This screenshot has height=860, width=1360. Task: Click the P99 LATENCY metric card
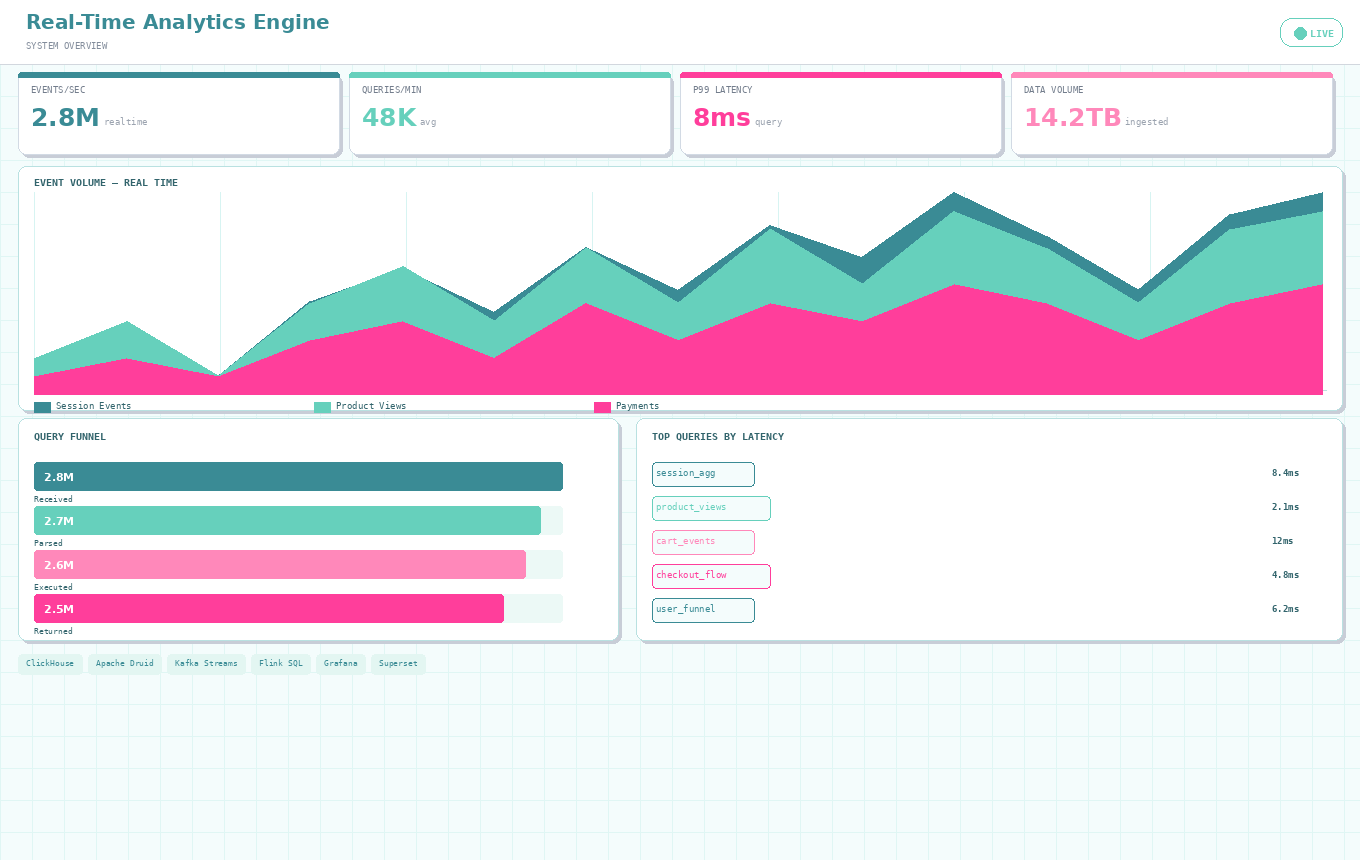click(x=841, y=113)
